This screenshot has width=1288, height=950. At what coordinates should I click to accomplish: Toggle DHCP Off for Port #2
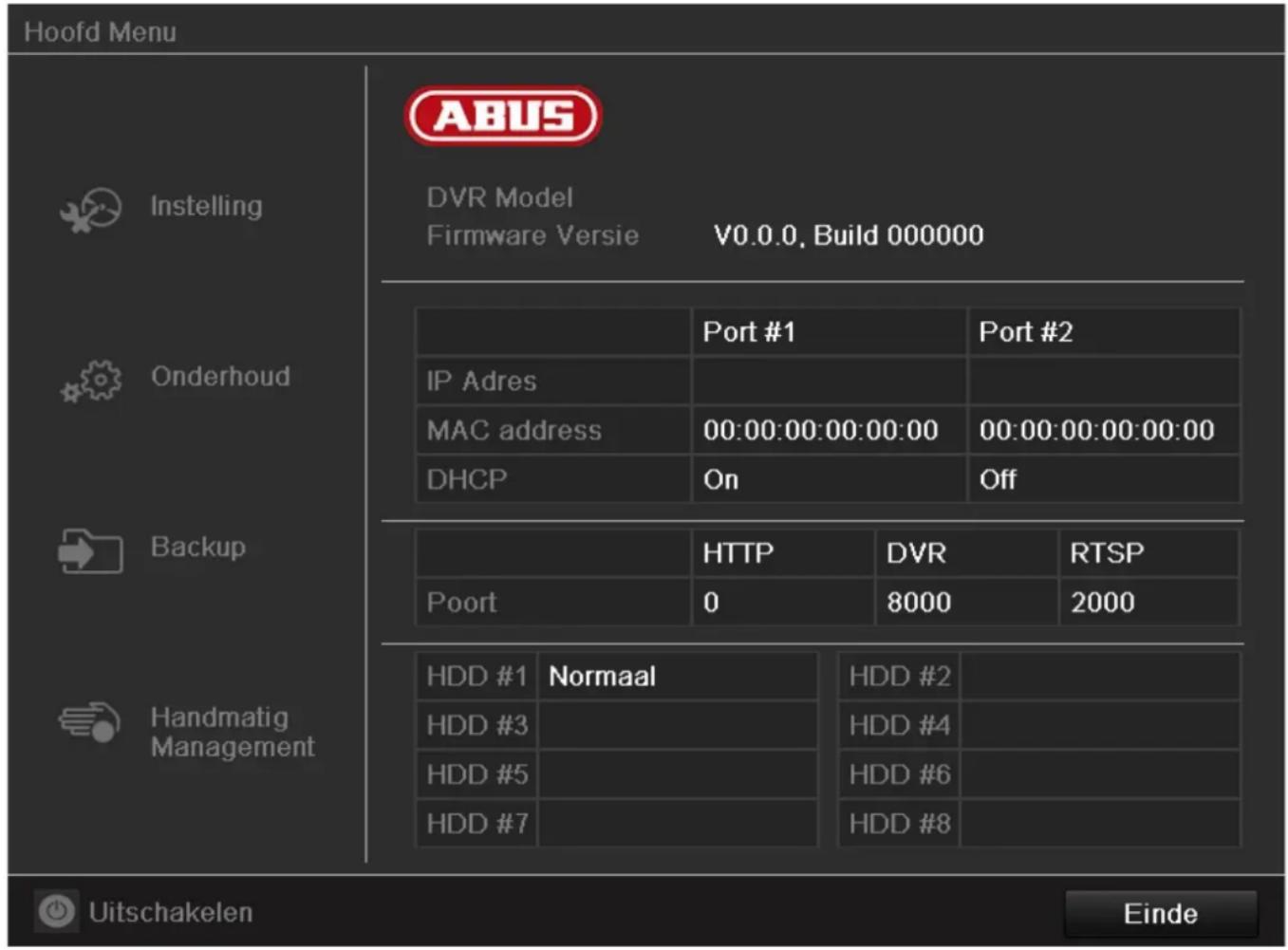[x=998, y=479]
